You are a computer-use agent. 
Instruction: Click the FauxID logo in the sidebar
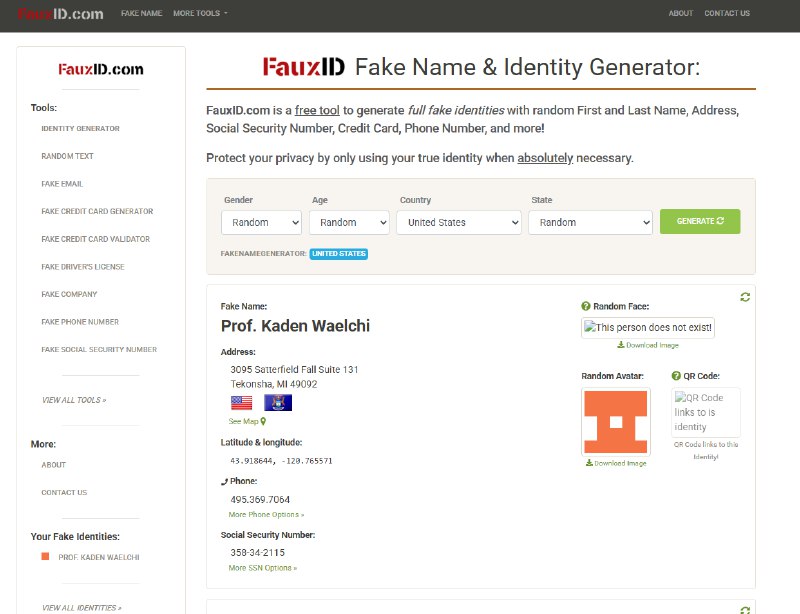click(x=103, y=69)
